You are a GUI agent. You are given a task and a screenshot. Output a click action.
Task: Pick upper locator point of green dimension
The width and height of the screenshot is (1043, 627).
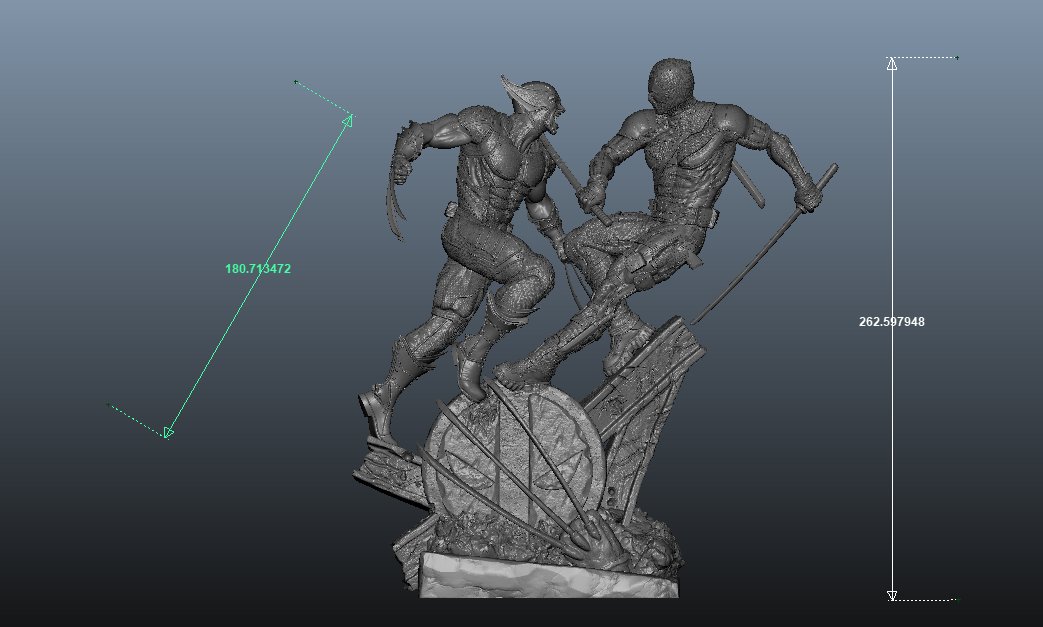click(295, 81)
